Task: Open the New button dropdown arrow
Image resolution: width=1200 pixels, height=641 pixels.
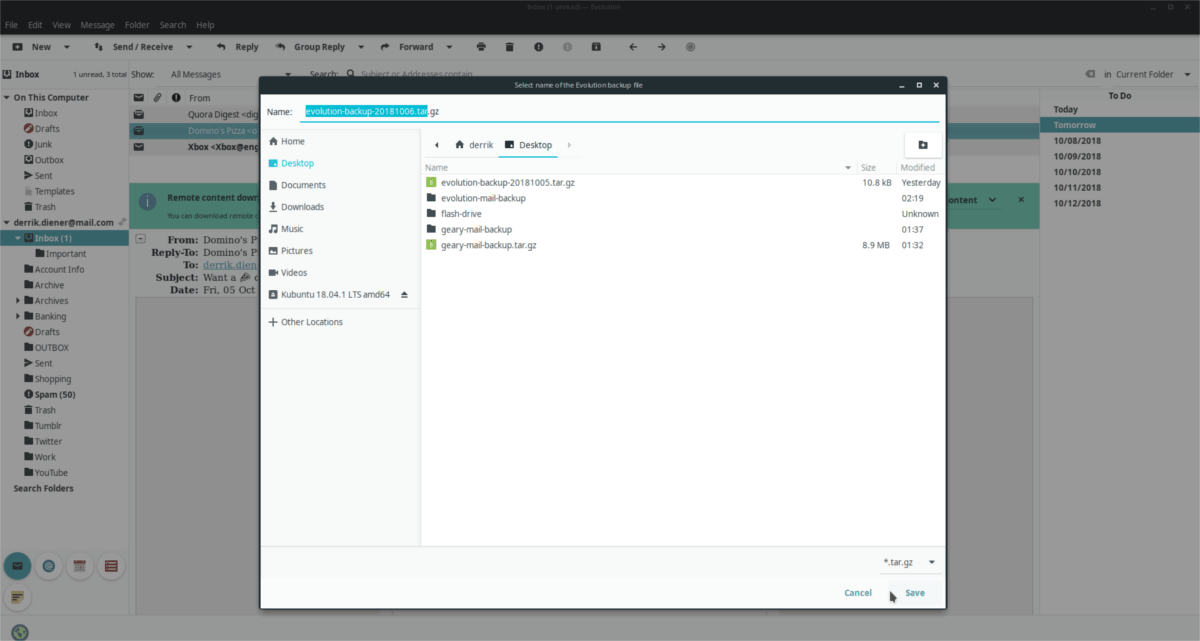Action: (x=66, y=47)
